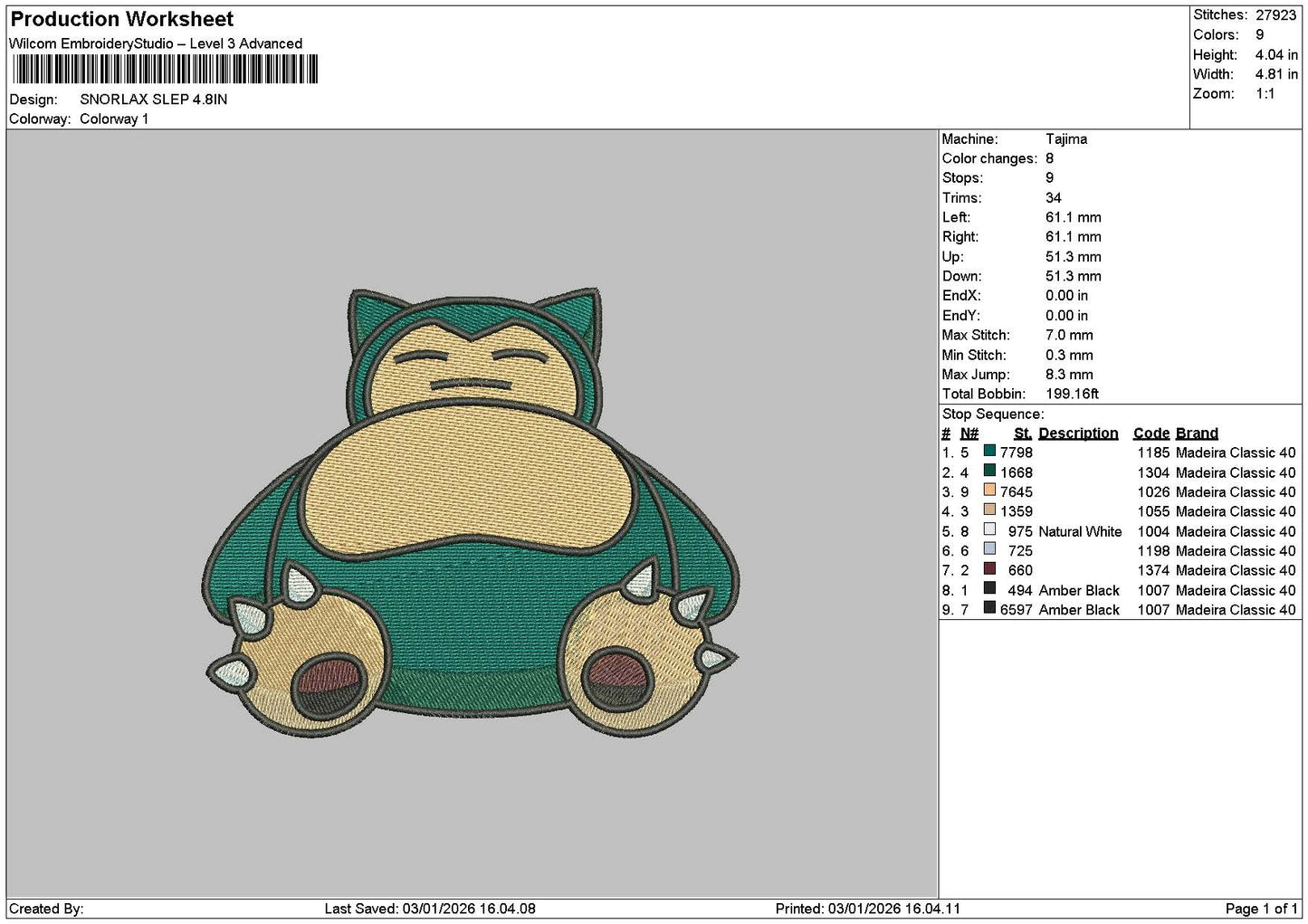Click stitch count '7798' in stop row 1

(1016, 452)
